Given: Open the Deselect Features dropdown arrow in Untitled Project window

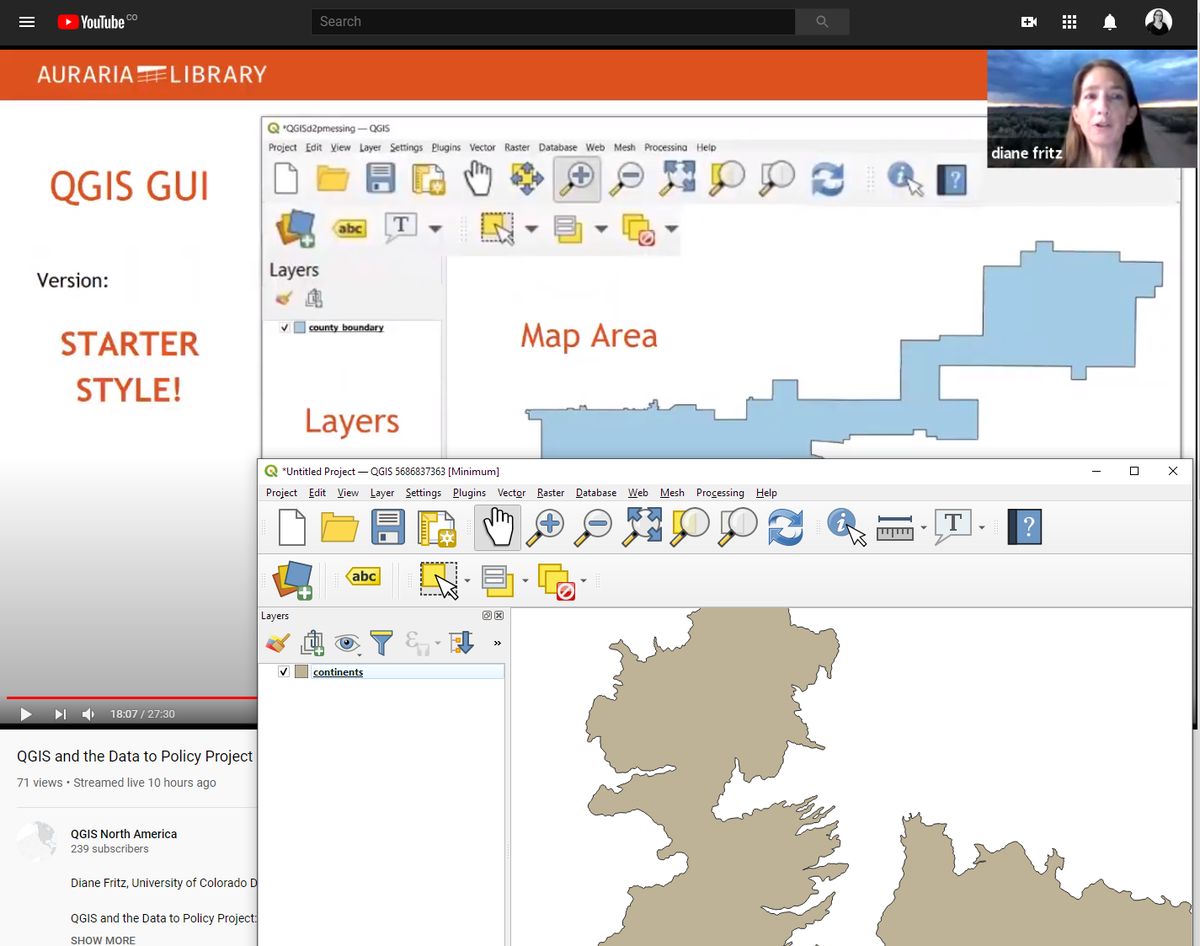Looking at the screenshot, I should click(x=583, y=581).
